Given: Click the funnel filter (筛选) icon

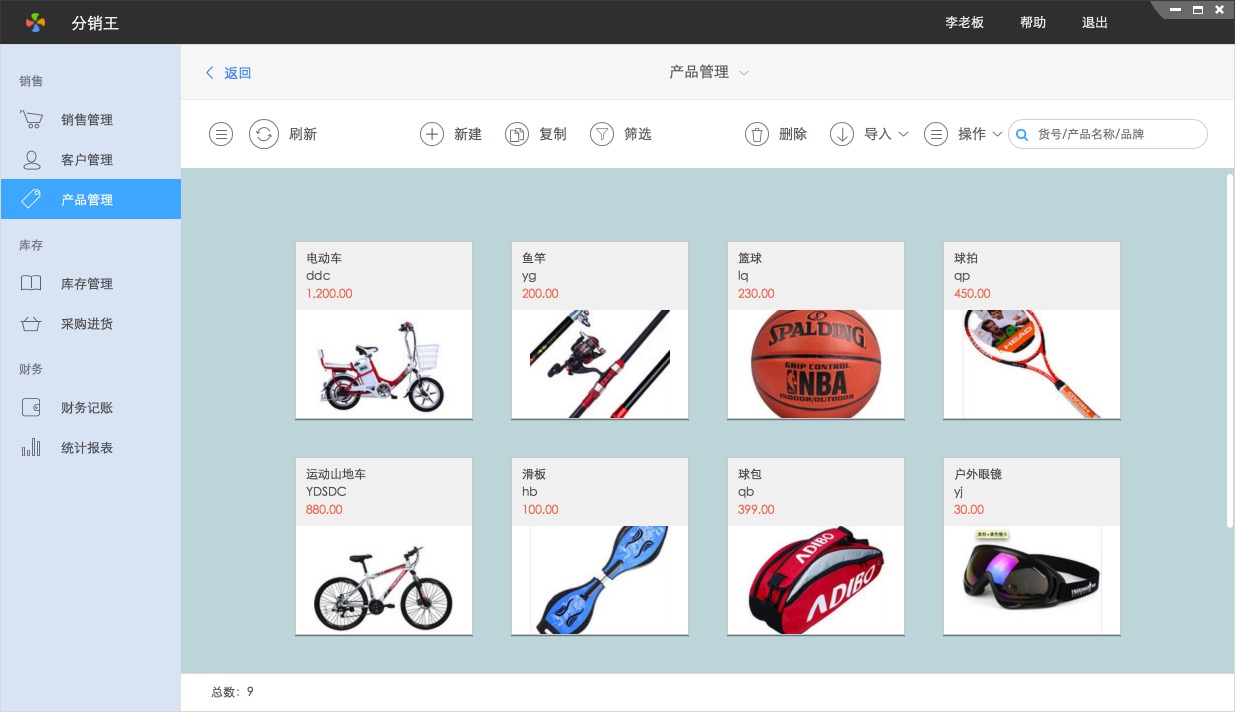Looking at the screenshot, I should [x=602, y=134].
